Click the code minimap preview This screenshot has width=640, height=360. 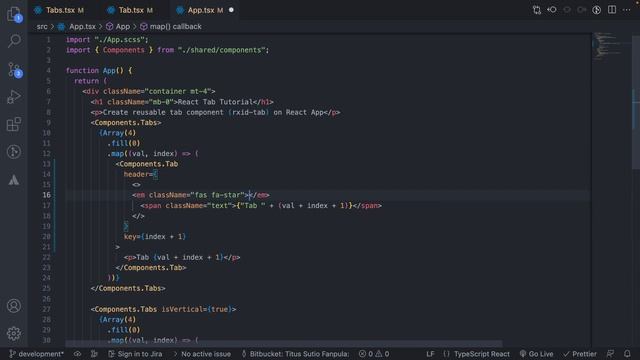coord(608,46)
